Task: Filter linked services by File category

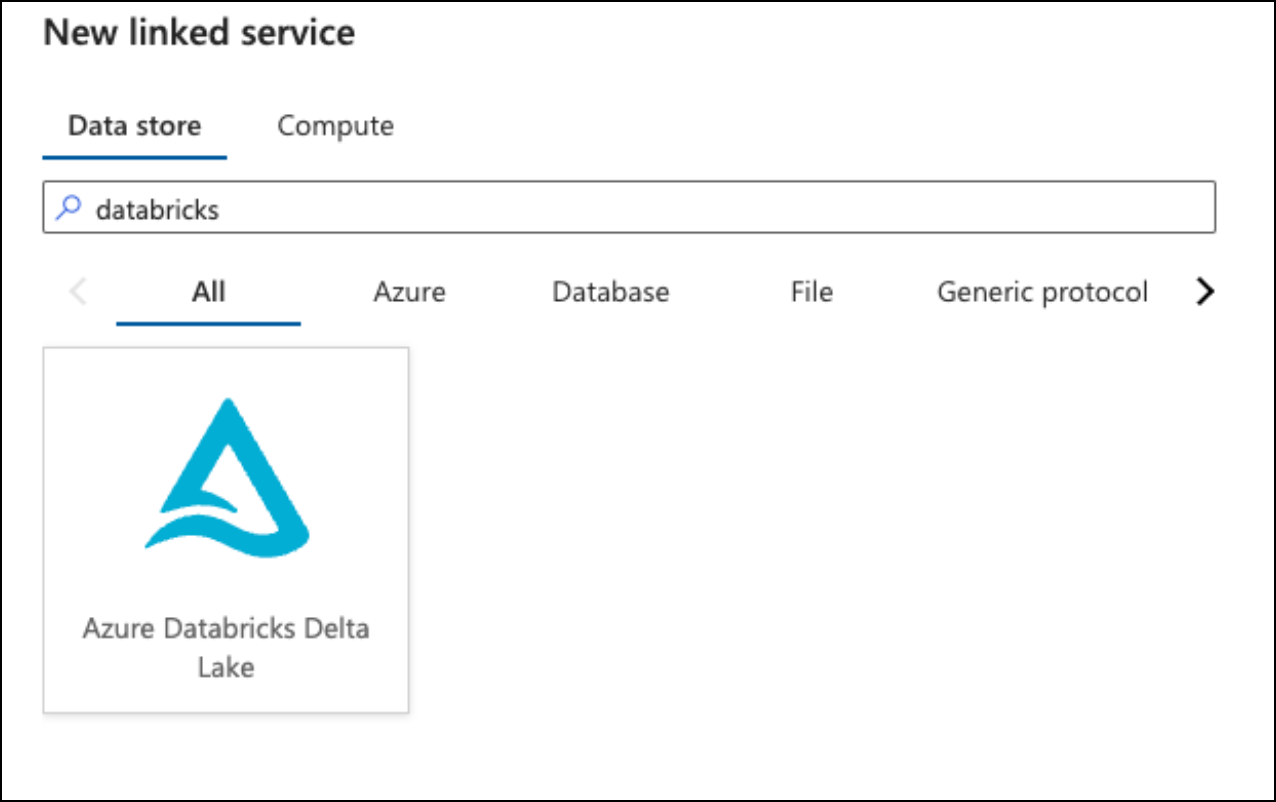Action: coord(810,291)
